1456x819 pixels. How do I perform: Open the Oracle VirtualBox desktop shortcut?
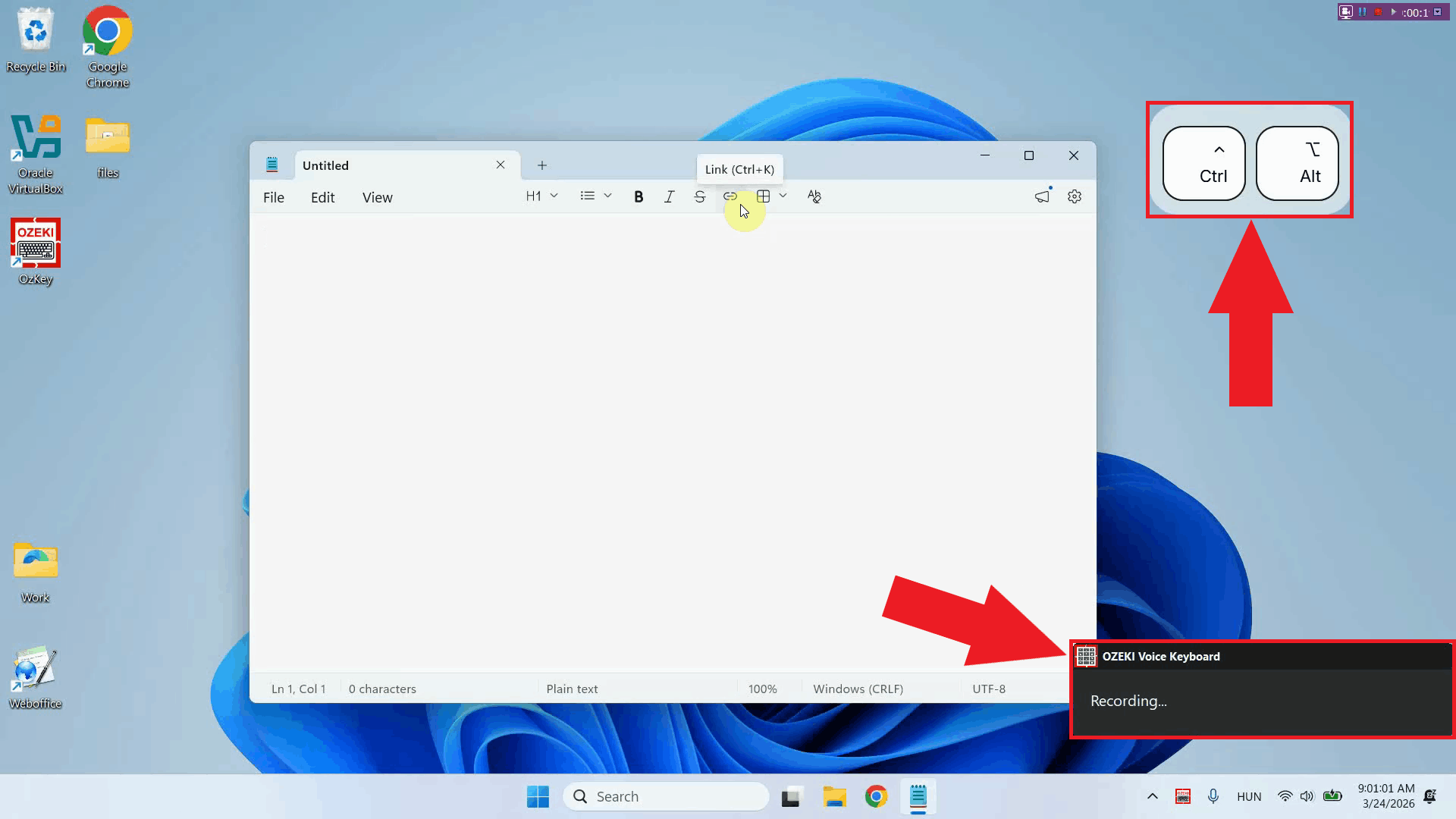(36, 154)
